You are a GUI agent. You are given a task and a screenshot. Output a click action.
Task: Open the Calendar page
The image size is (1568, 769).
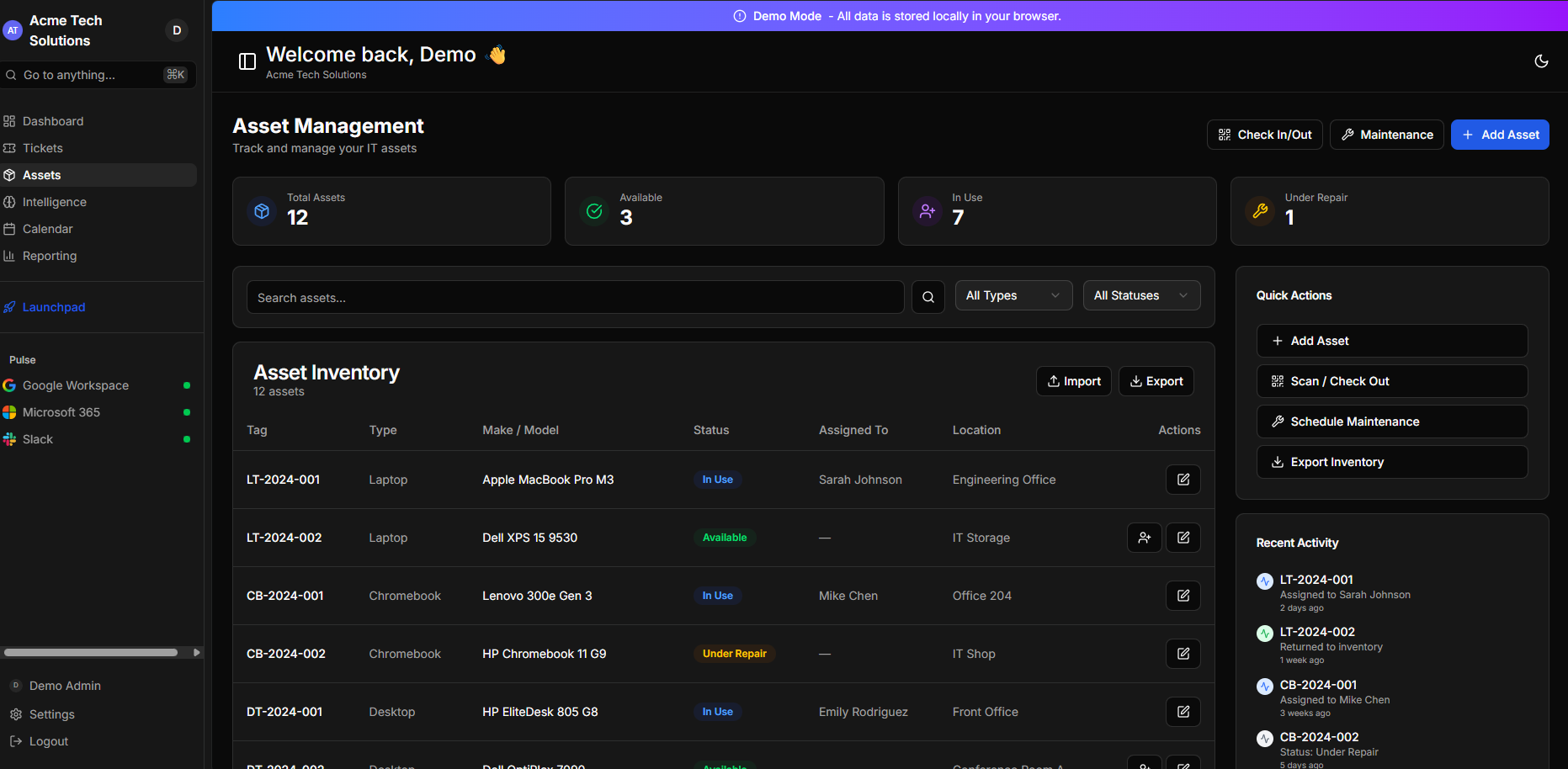tap(98, 229)
